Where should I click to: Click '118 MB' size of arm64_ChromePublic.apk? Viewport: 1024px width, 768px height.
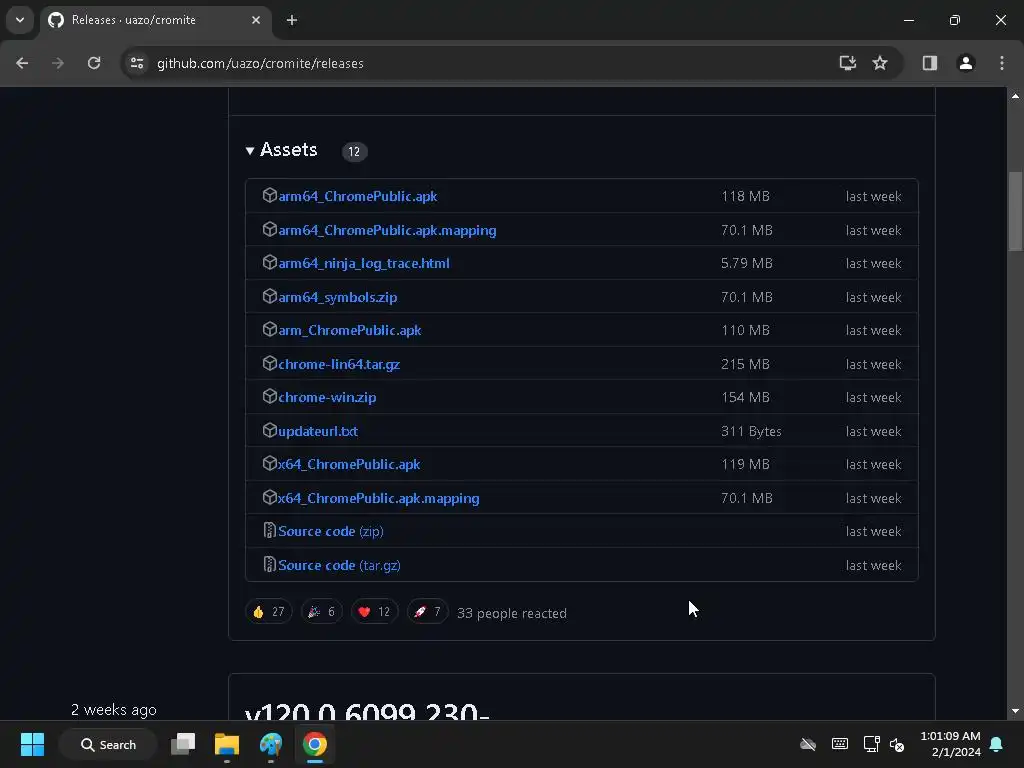tap(745, 197)
